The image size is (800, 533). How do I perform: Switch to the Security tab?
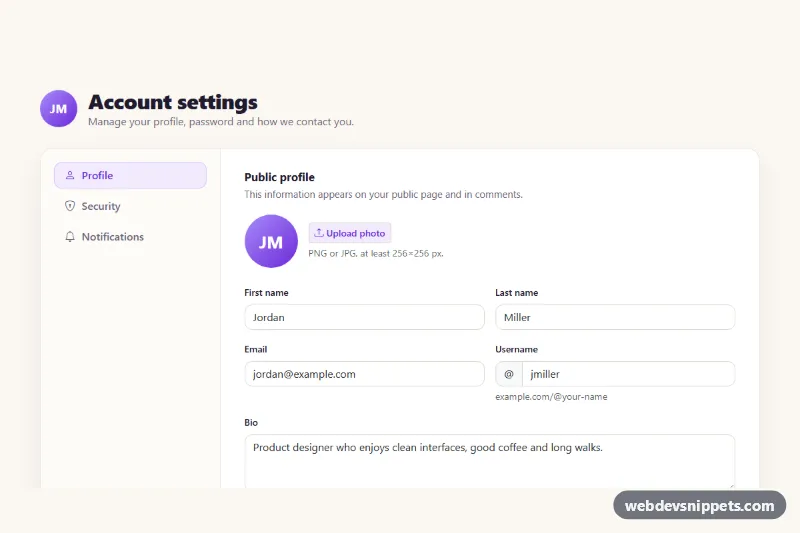point(130,206)
